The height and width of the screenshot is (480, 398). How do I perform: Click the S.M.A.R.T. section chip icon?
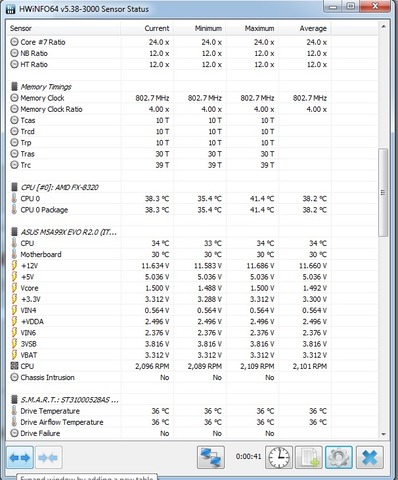pyautogui.click(x=14, y=400)
